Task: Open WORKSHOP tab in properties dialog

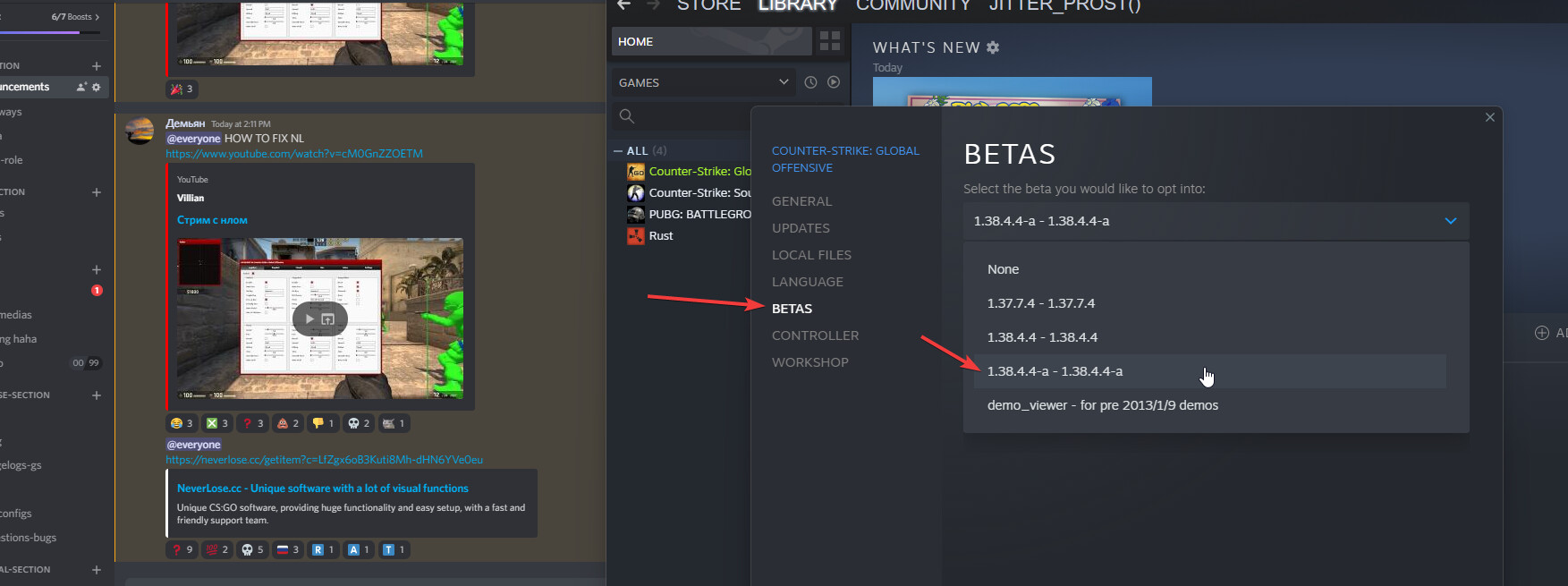Action: coord(810,362)
